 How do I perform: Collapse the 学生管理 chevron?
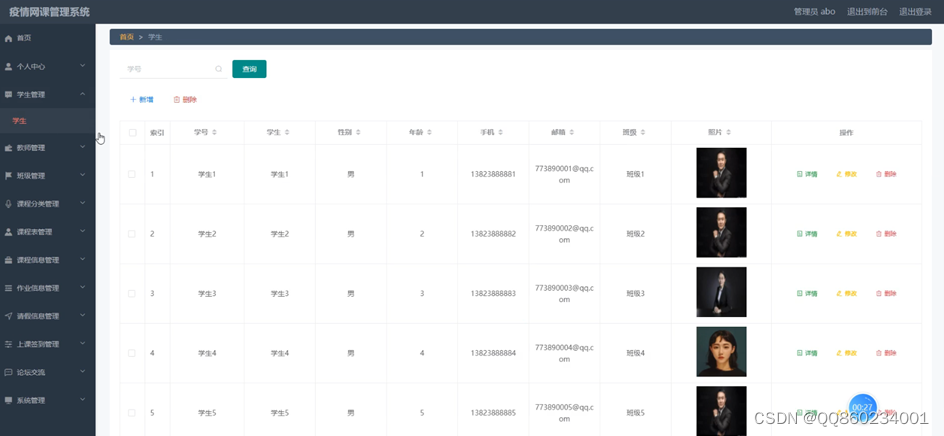coord(83,94)
